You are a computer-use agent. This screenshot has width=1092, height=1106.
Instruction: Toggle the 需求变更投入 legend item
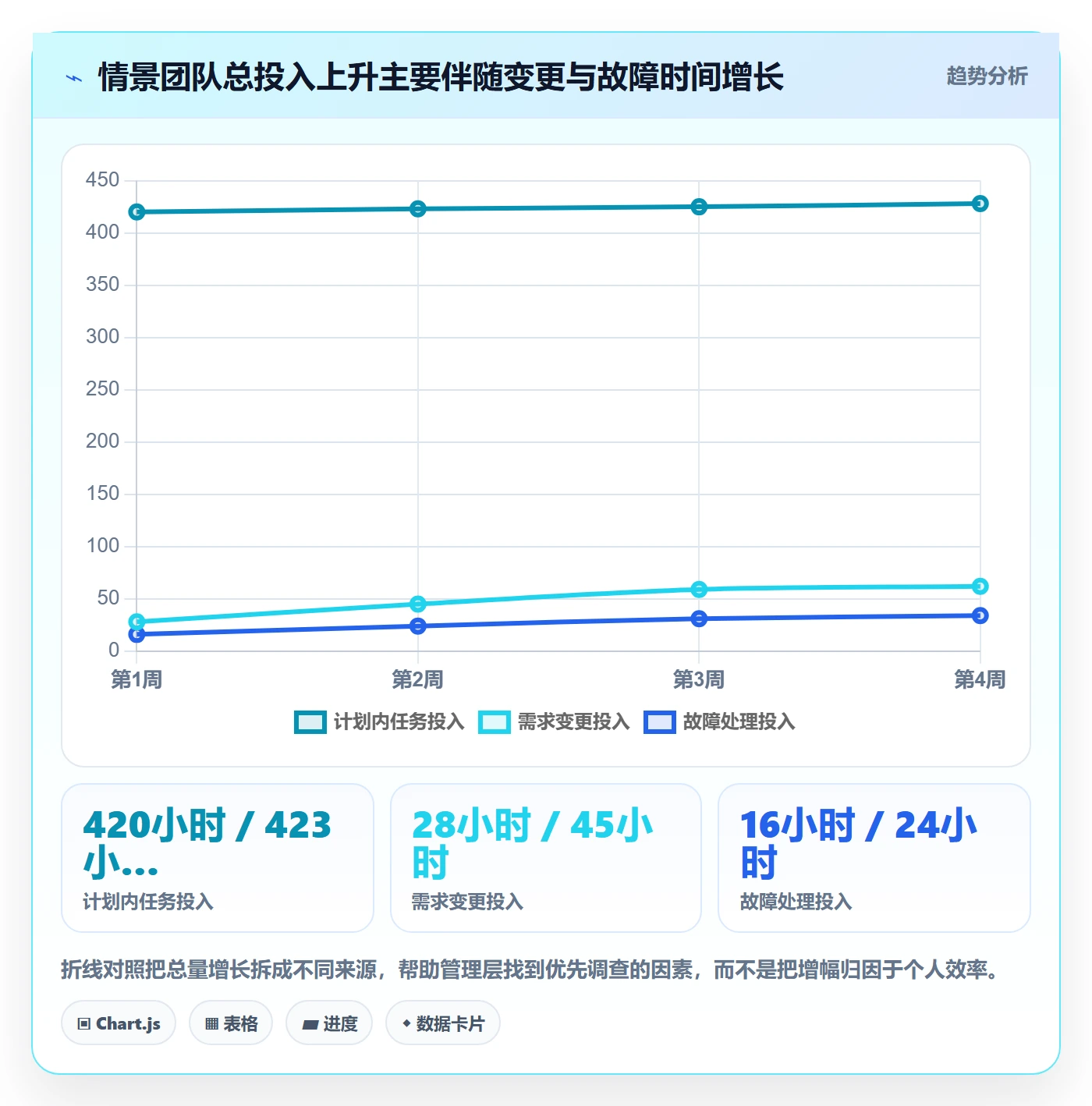(x=554, y=722)
